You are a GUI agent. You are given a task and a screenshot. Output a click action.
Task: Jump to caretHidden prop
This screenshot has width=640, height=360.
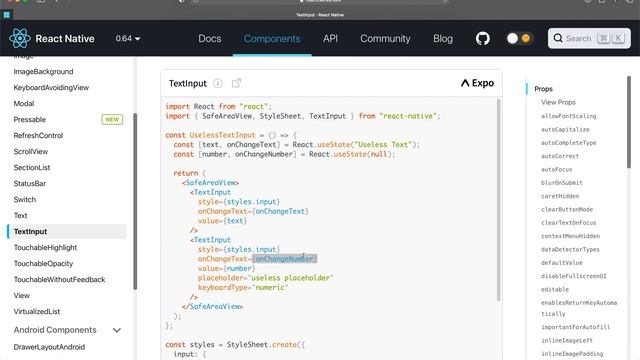click(x=560, y=196)
